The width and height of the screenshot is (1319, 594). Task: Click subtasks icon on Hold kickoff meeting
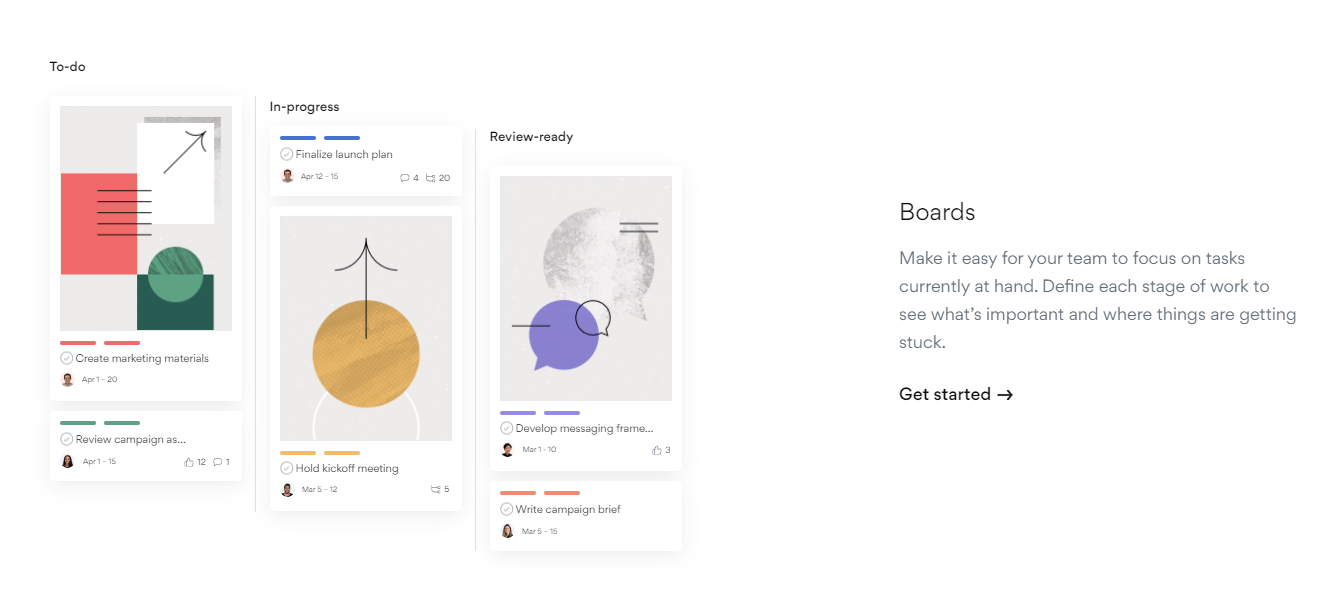pyautogui.click(x=435, y=489)
